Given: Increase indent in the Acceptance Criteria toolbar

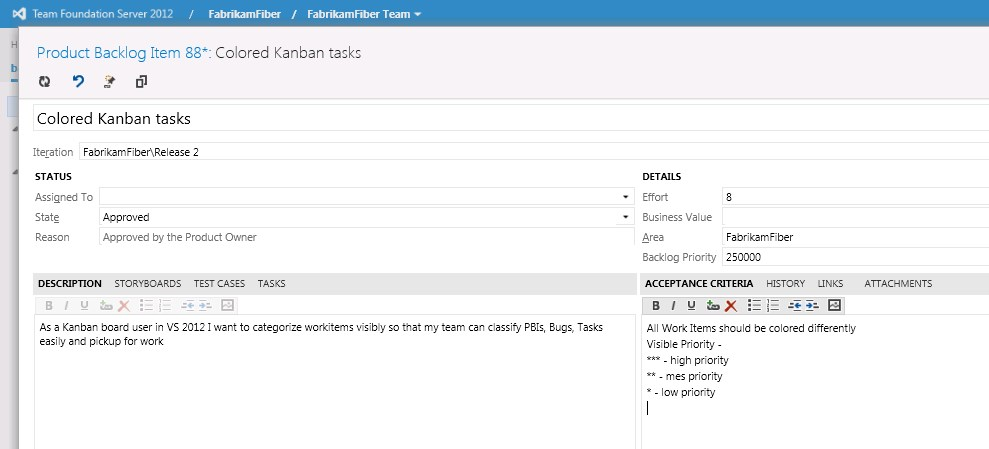Looking at the screenshot, I should tap(812, 306).
